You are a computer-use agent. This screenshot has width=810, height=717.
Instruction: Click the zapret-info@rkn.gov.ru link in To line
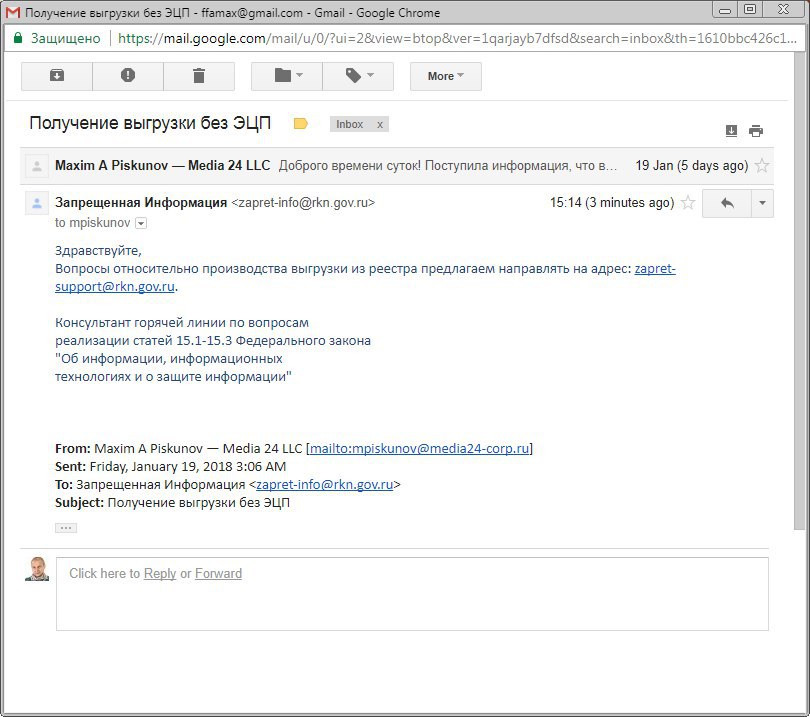click(324, 485)
